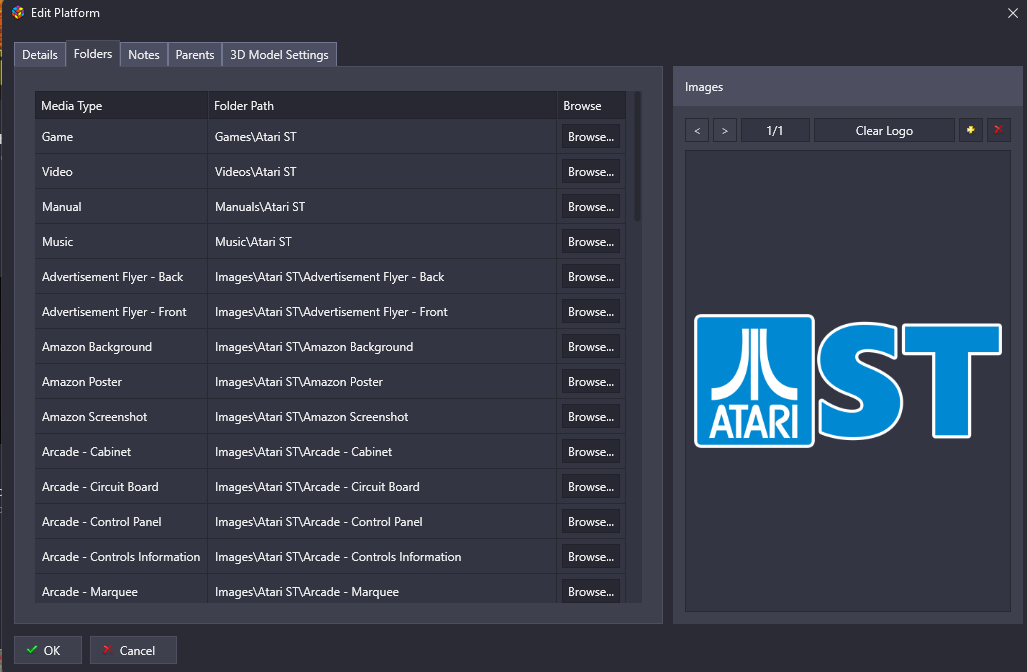The width and height of the screenshot is (1027, 672).
Task: Browse for Advertisement Flyer - Front folder
Action: pyautogui.click(x=591, y=312)
